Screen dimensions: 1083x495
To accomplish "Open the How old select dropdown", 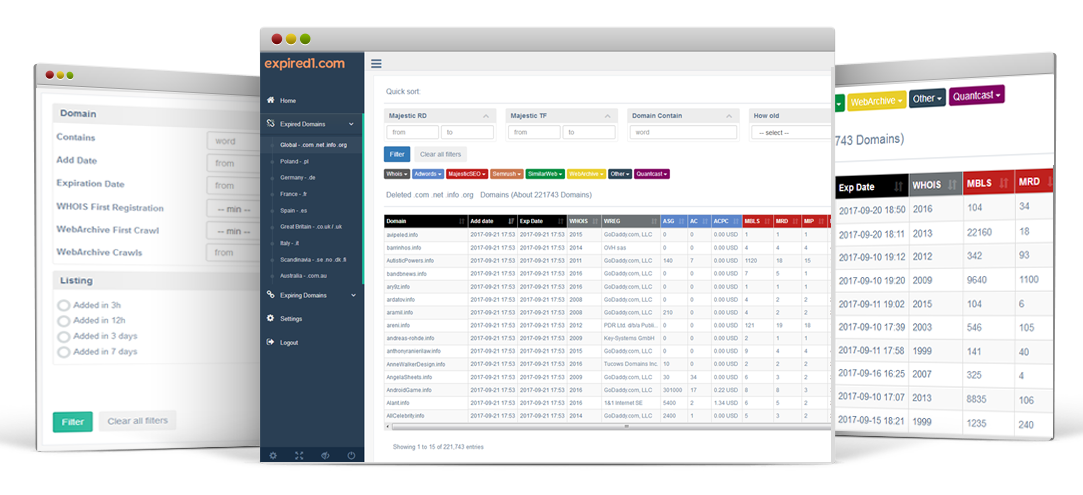I will [792, 133].
